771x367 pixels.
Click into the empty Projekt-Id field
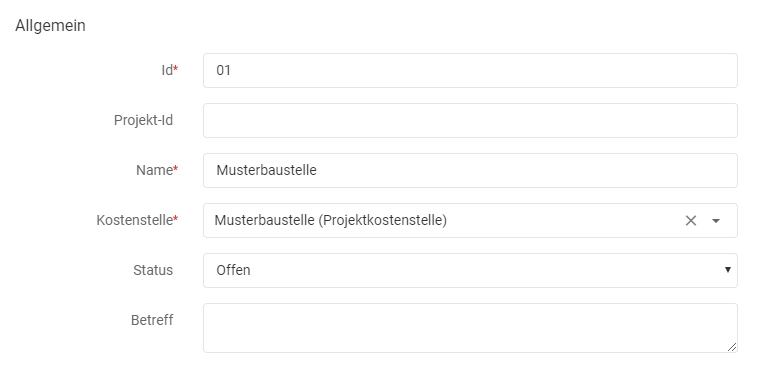(x=470, y=121)
